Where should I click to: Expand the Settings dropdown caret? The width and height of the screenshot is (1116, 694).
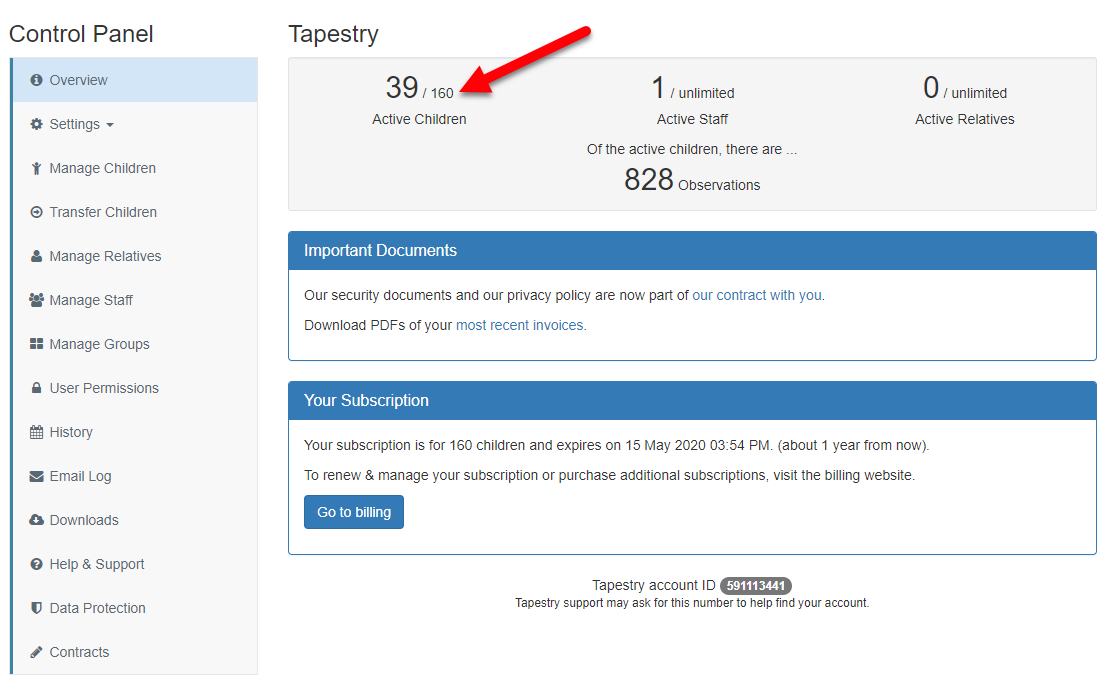tap(110, 125)
